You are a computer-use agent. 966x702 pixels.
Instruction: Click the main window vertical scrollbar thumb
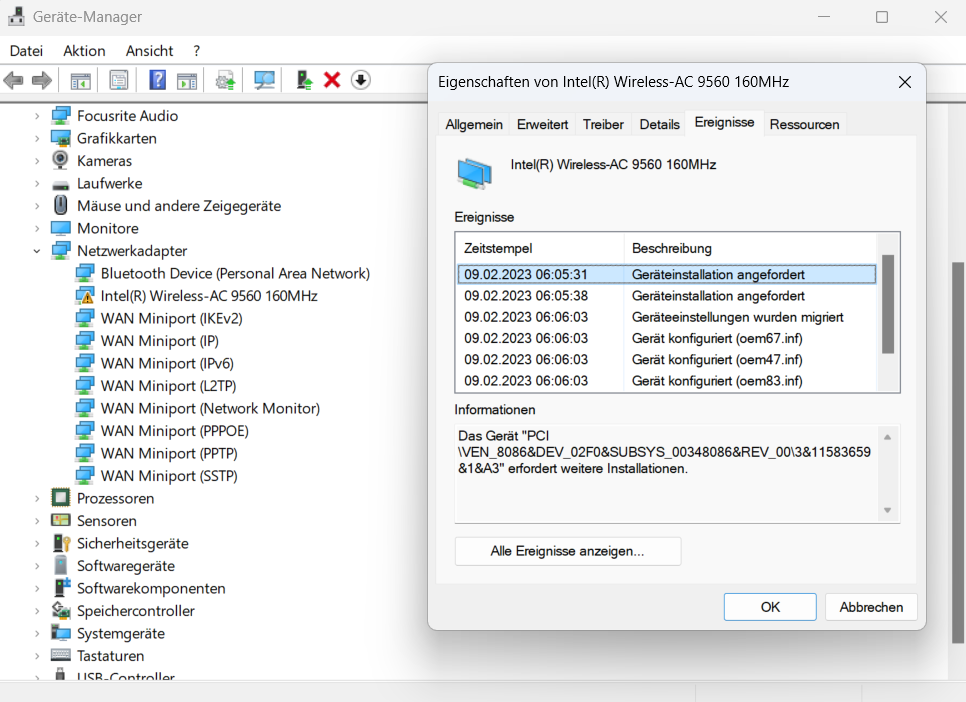point(958,453)
